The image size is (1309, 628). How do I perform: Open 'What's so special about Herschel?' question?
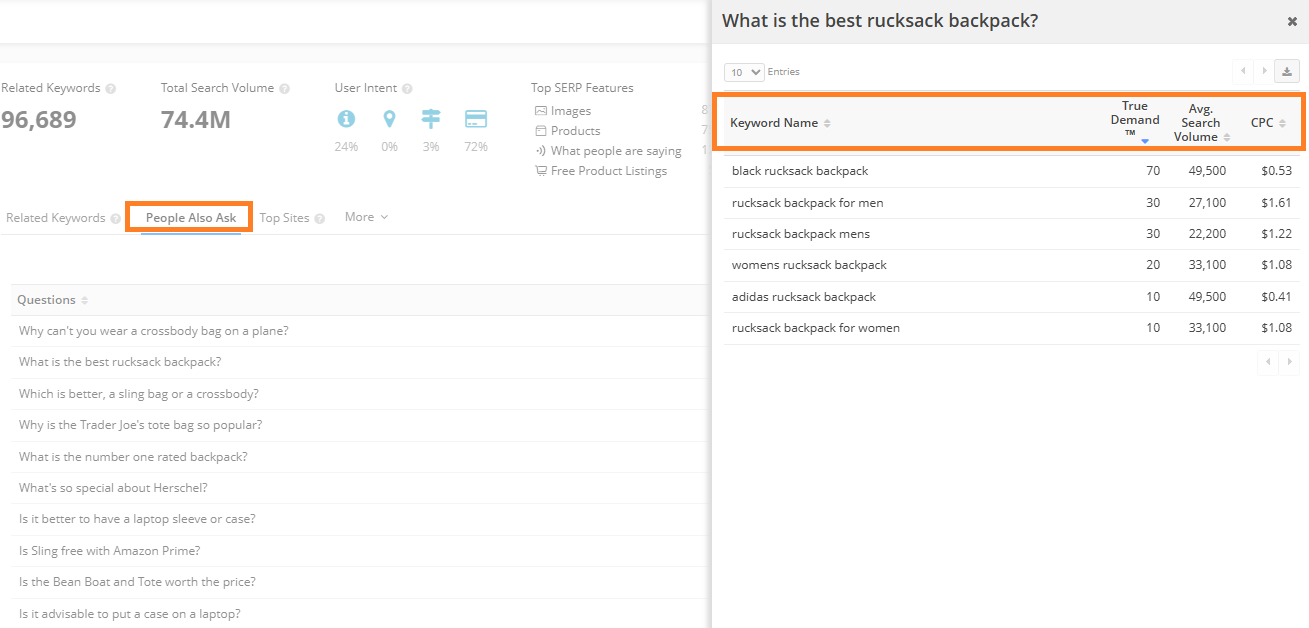tap(113, 488)
